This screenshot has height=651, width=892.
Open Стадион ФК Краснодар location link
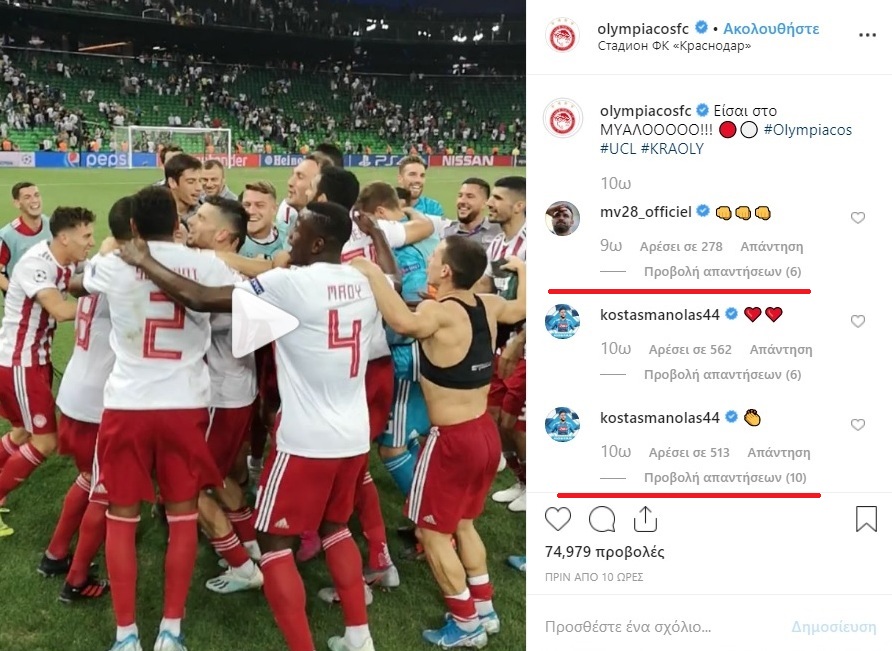[674, 46]
